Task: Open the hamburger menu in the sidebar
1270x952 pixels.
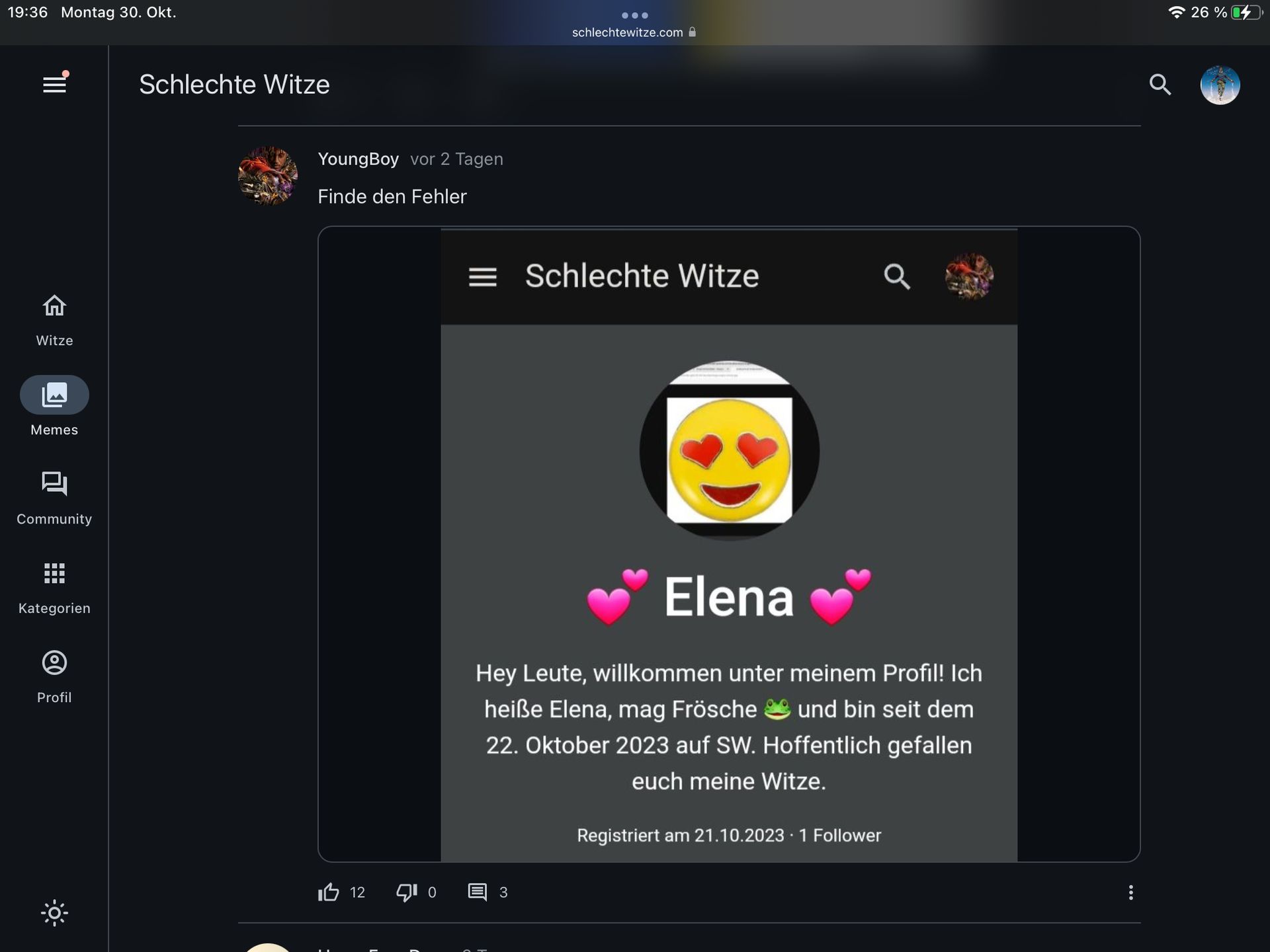Action: 54,85
